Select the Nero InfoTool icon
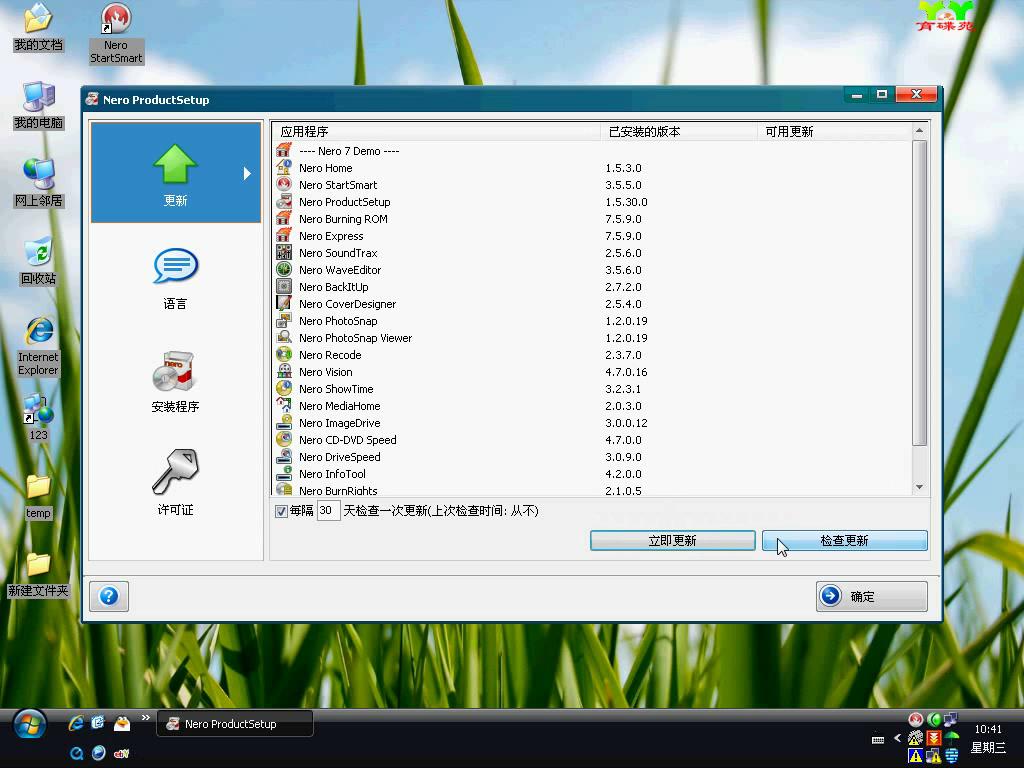The height and width of the screenshot is (768, 1024). (x=283, y=473)
